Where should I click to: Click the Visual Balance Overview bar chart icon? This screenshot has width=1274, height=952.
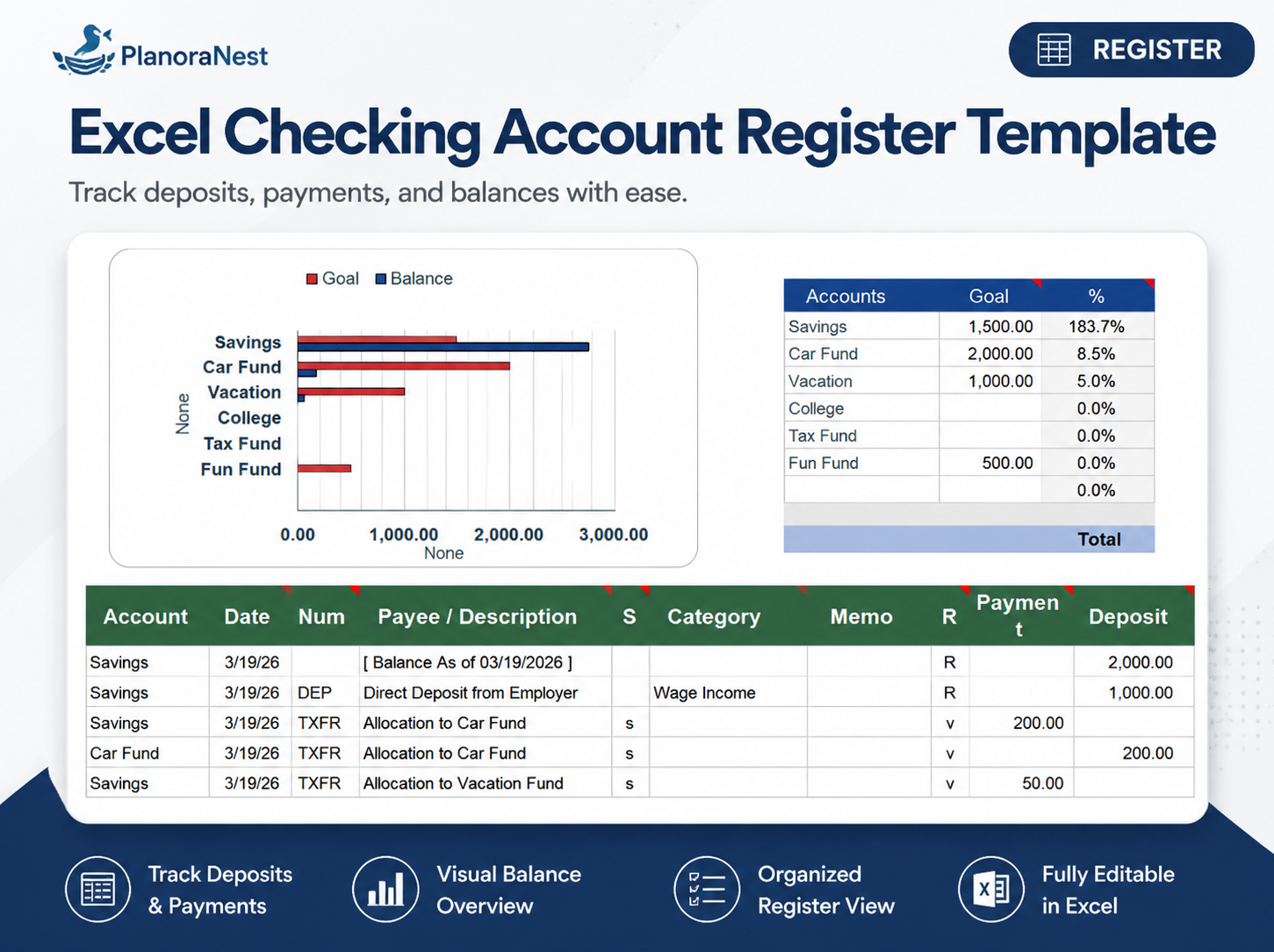point(385,889)
